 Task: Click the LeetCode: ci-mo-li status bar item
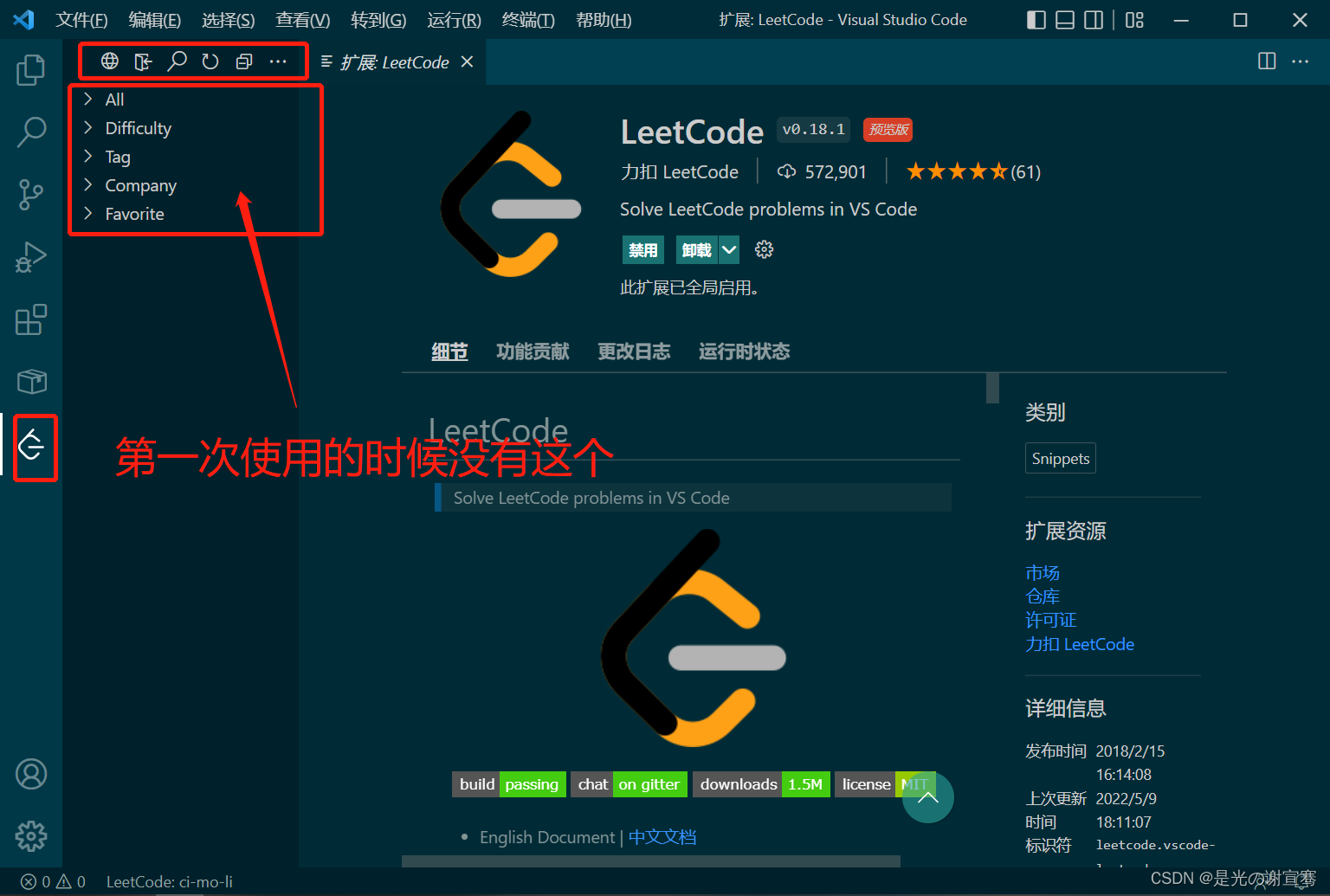coord(170,881)
